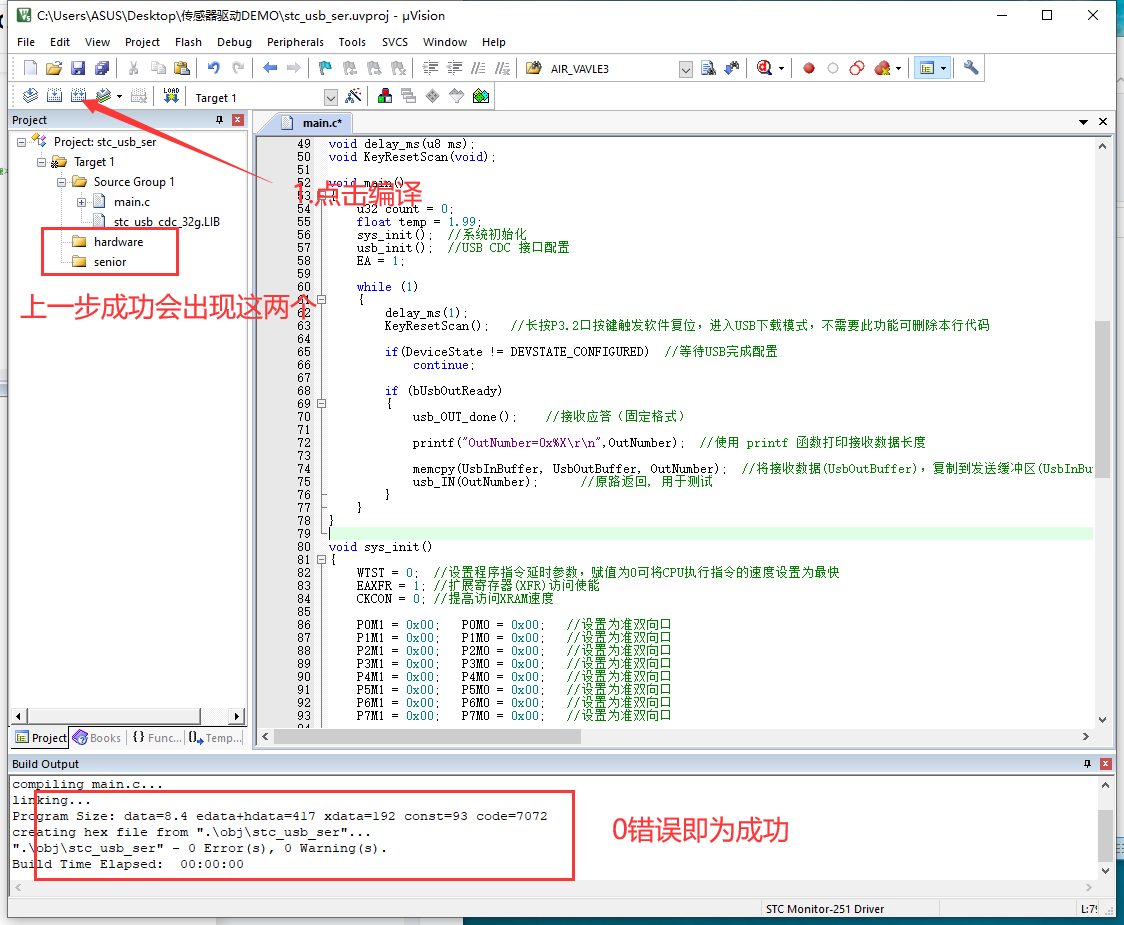Screen dimensions: 1124x925
Task: Undo last edit
Action: [214, 68]
